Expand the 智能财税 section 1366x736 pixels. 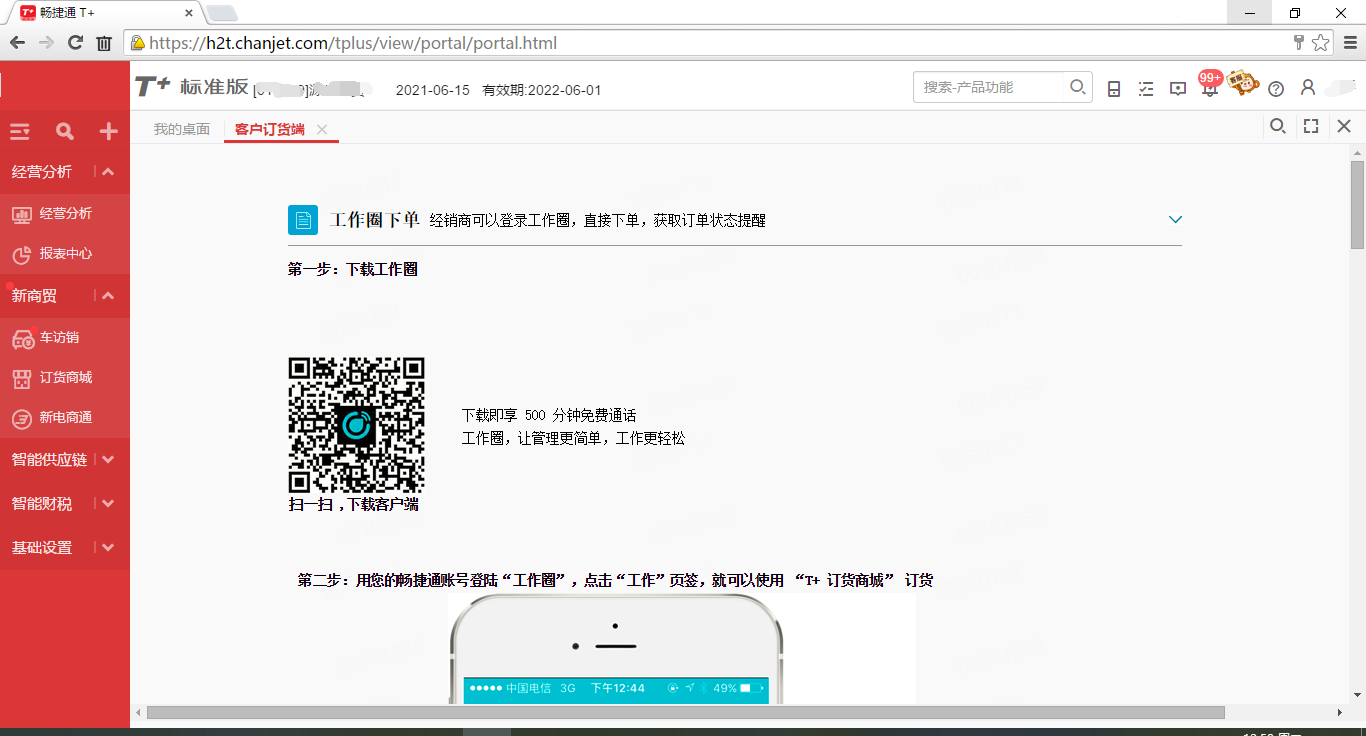click(x=65, y=504)
